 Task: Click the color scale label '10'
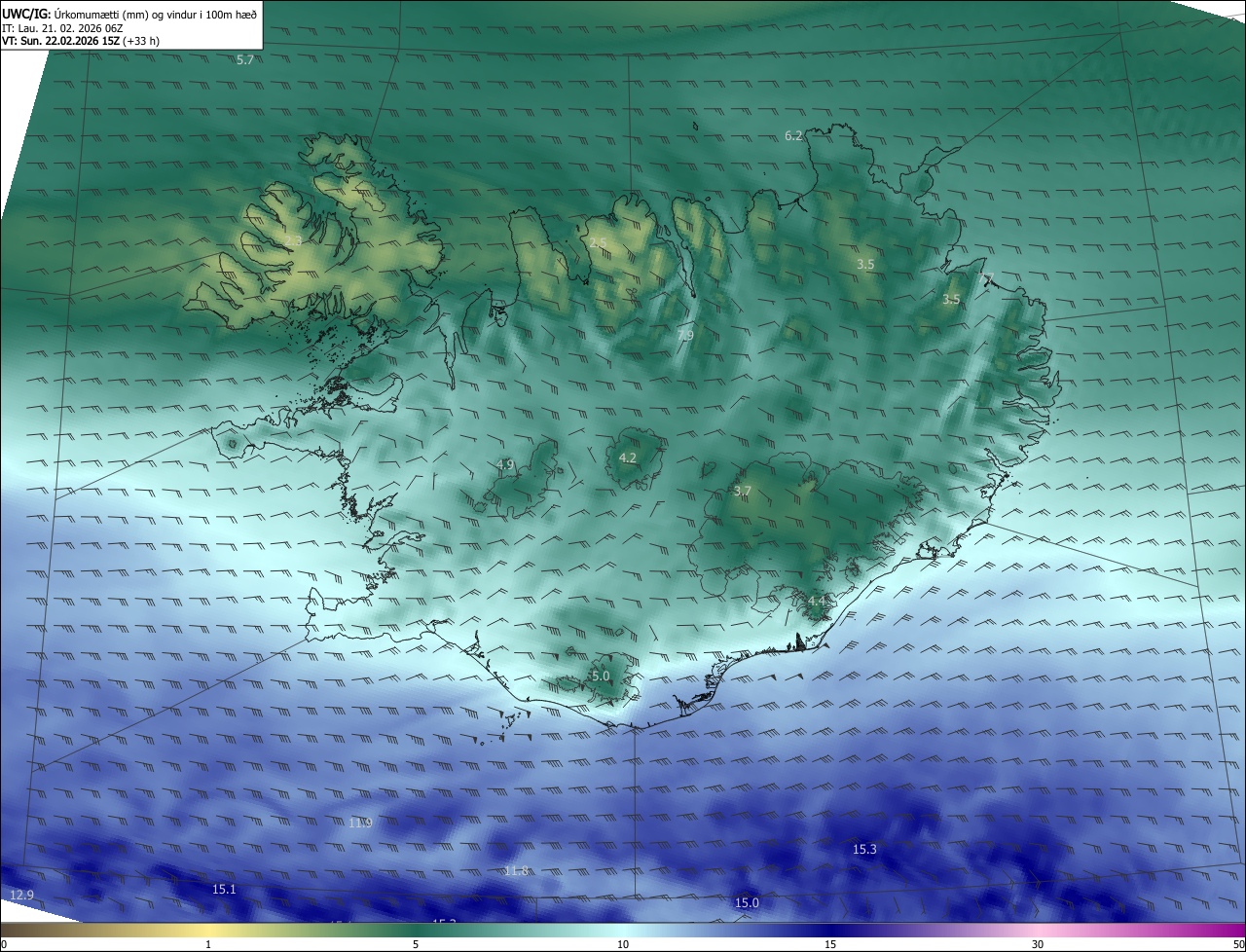point(623,944)
